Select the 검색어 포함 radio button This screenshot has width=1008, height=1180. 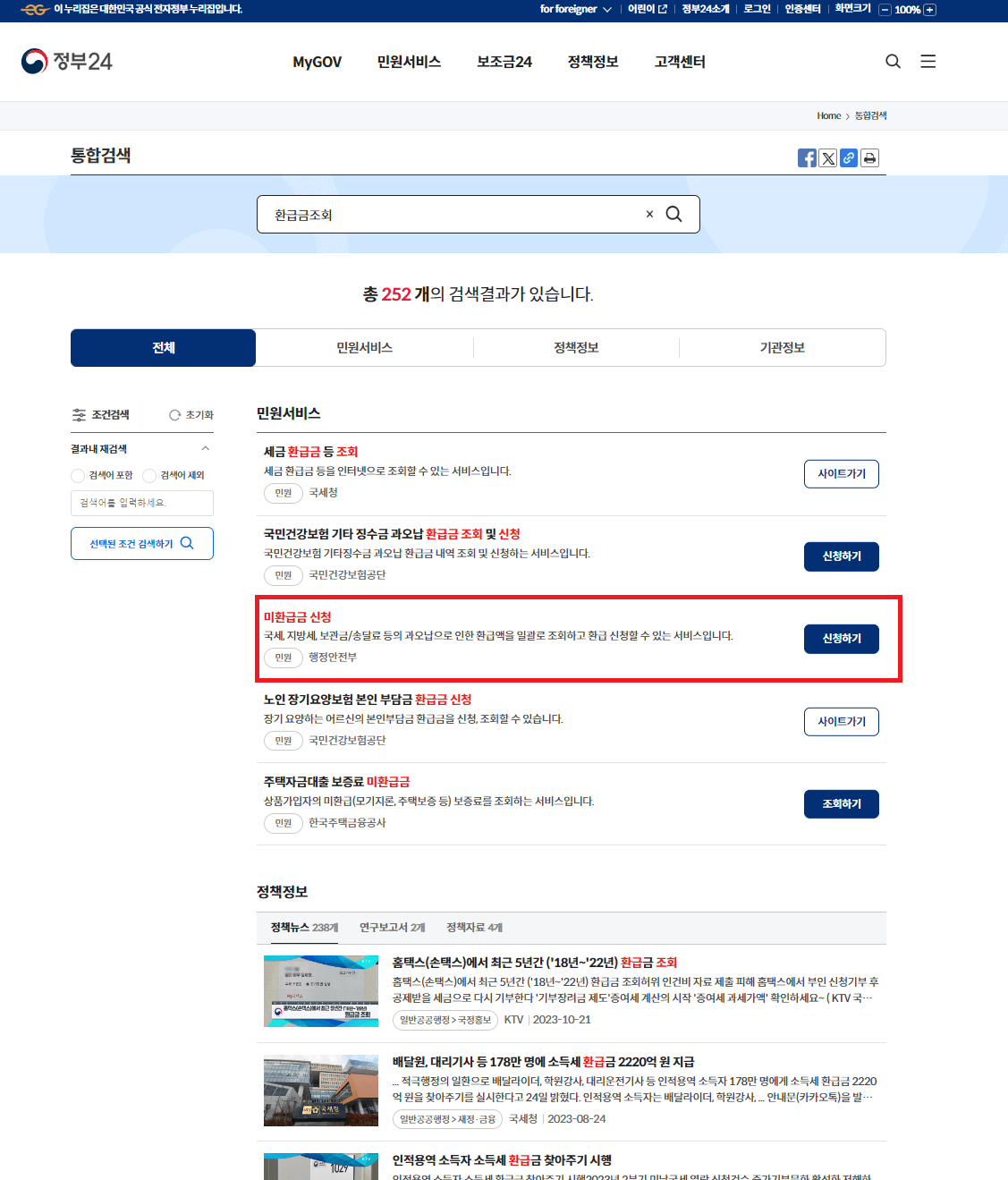(78, 475)
